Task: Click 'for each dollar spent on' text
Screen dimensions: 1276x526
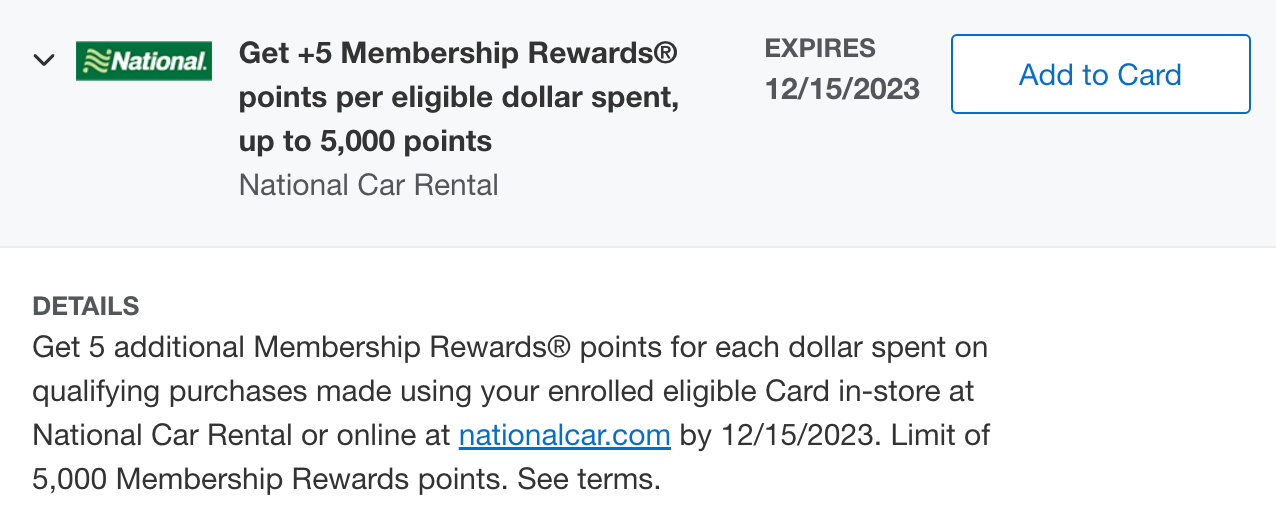Action: click(783, 348)
